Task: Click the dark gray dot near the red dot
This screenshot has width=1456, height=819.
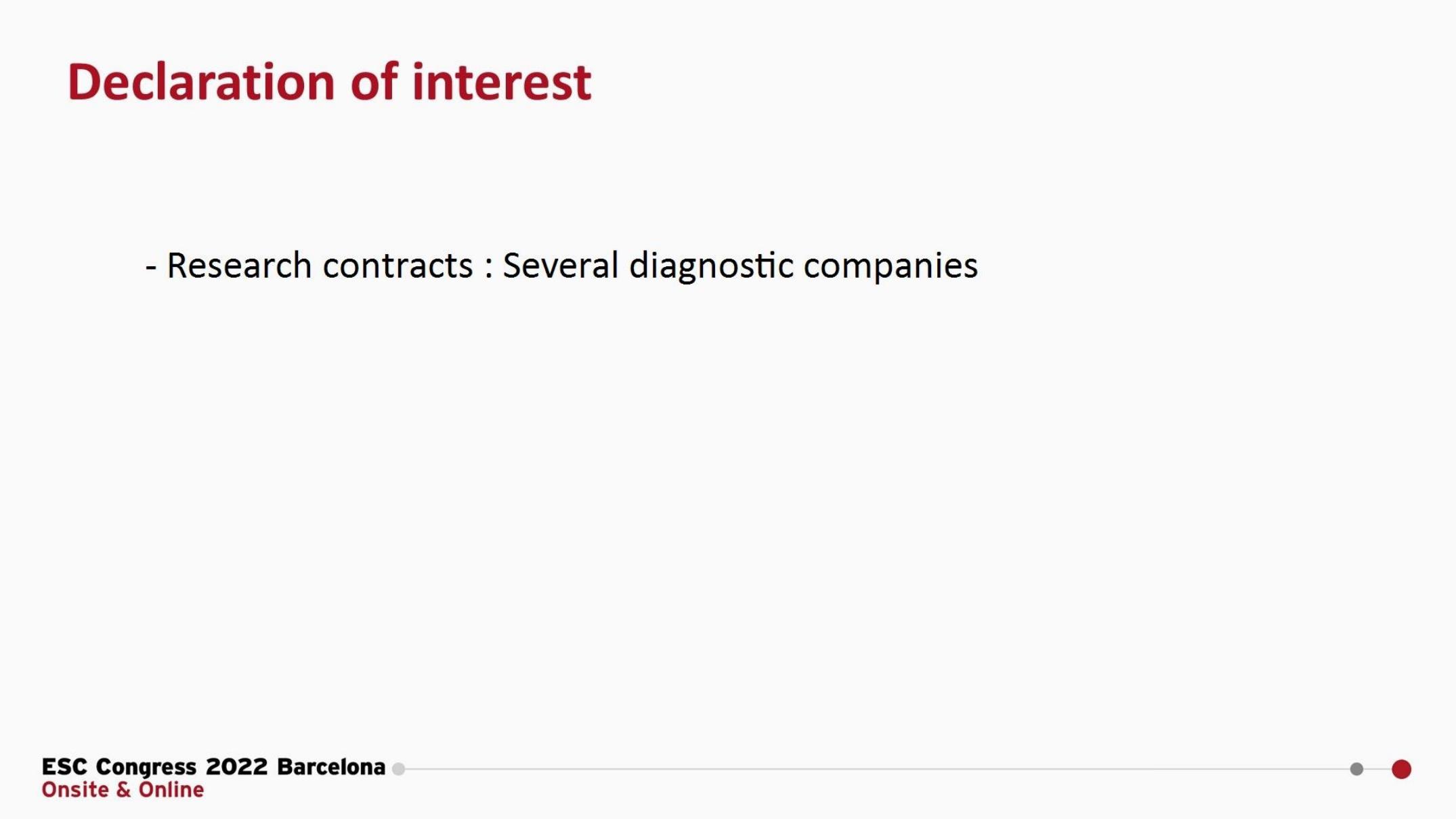Action: pos(1356,769)
